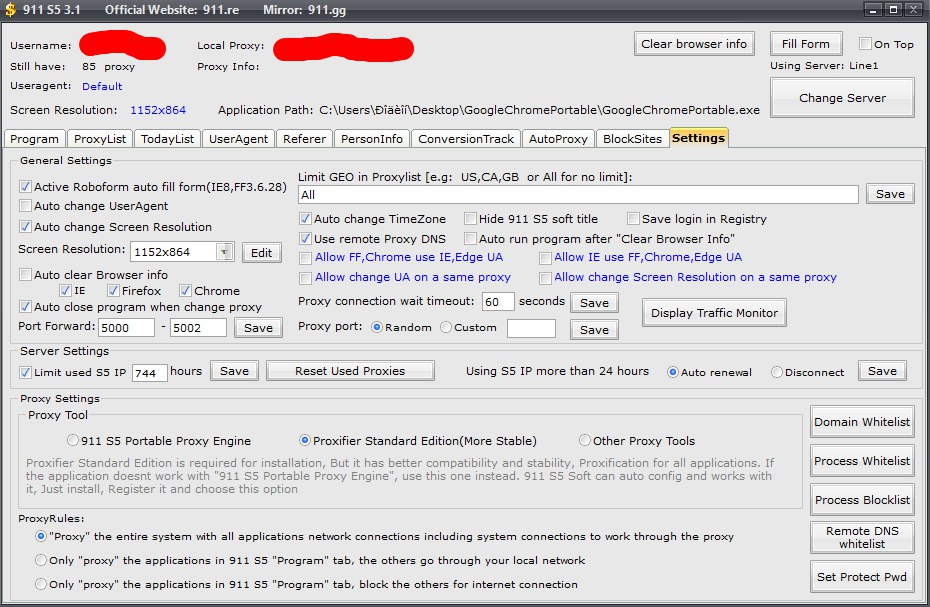Enable Auto change UserAgent checkbox
The image size is (930, 607).
25,206
